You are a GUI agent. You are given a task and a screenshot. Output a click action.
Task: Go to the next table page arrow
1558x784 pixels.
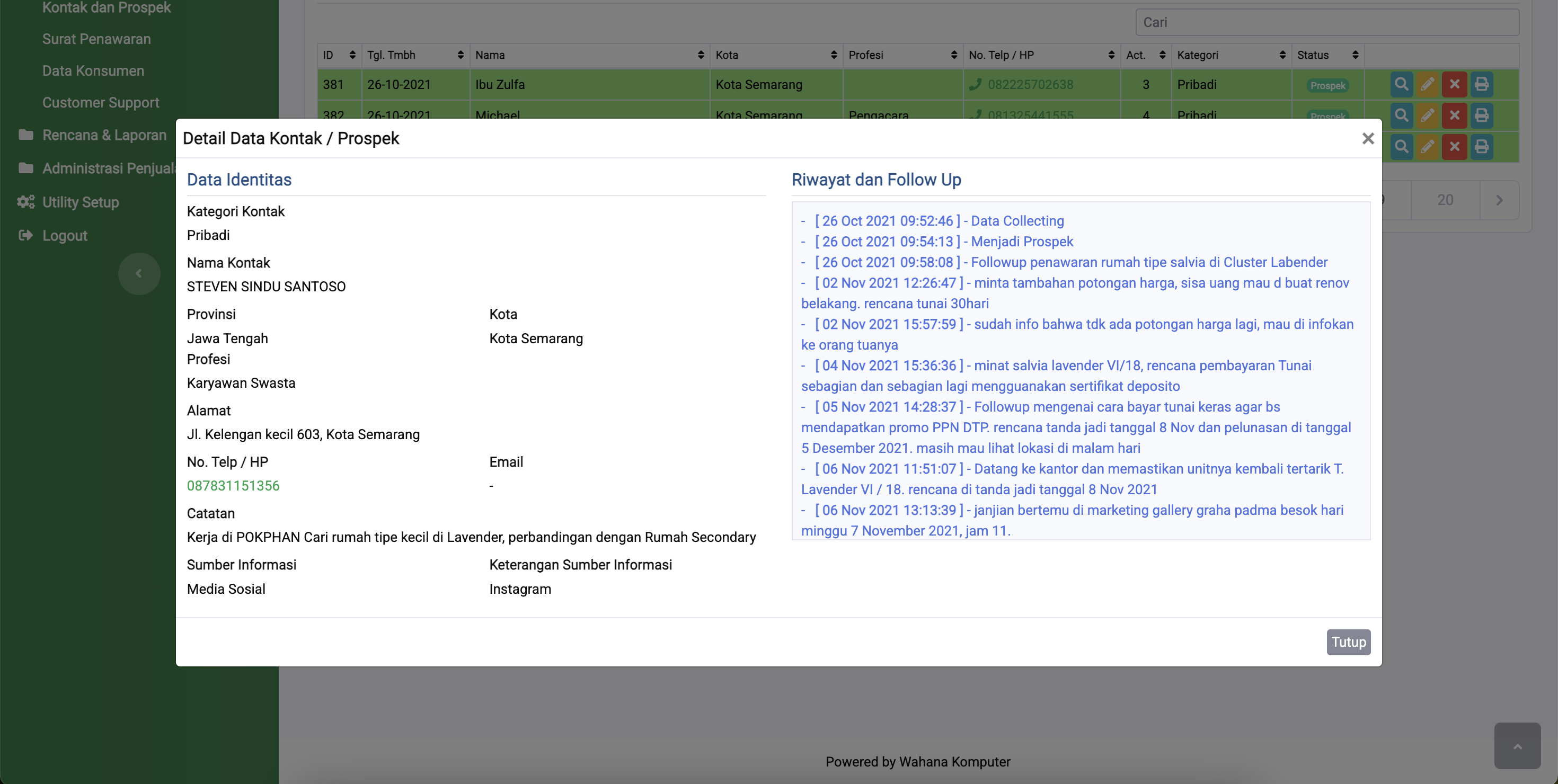(1499, 200)
